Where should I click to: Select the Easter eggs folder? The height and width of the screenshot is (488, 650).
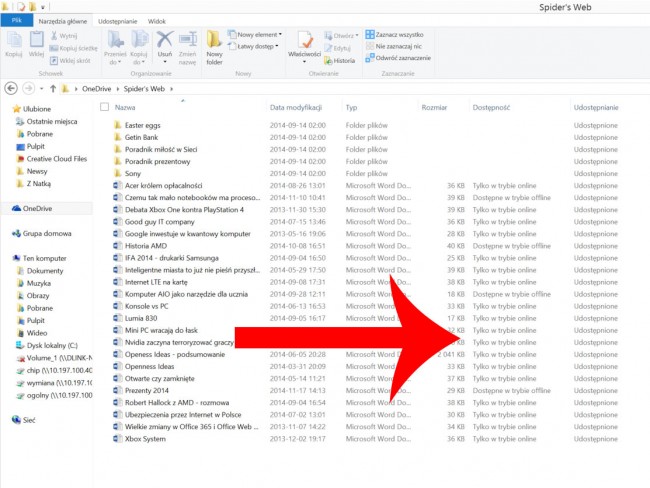[137, 125]
